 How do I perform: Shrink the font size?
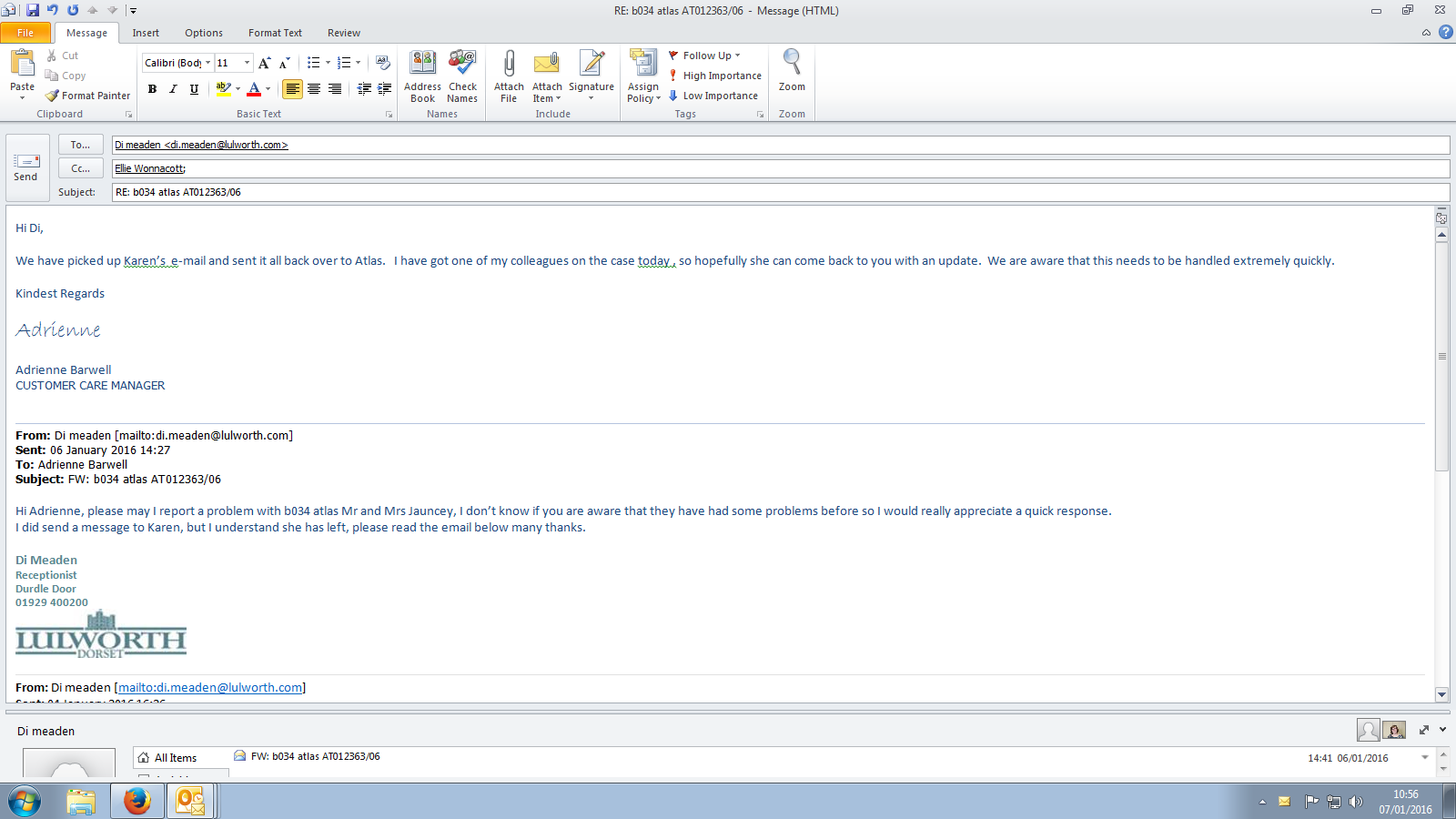[x=284, y=63]
